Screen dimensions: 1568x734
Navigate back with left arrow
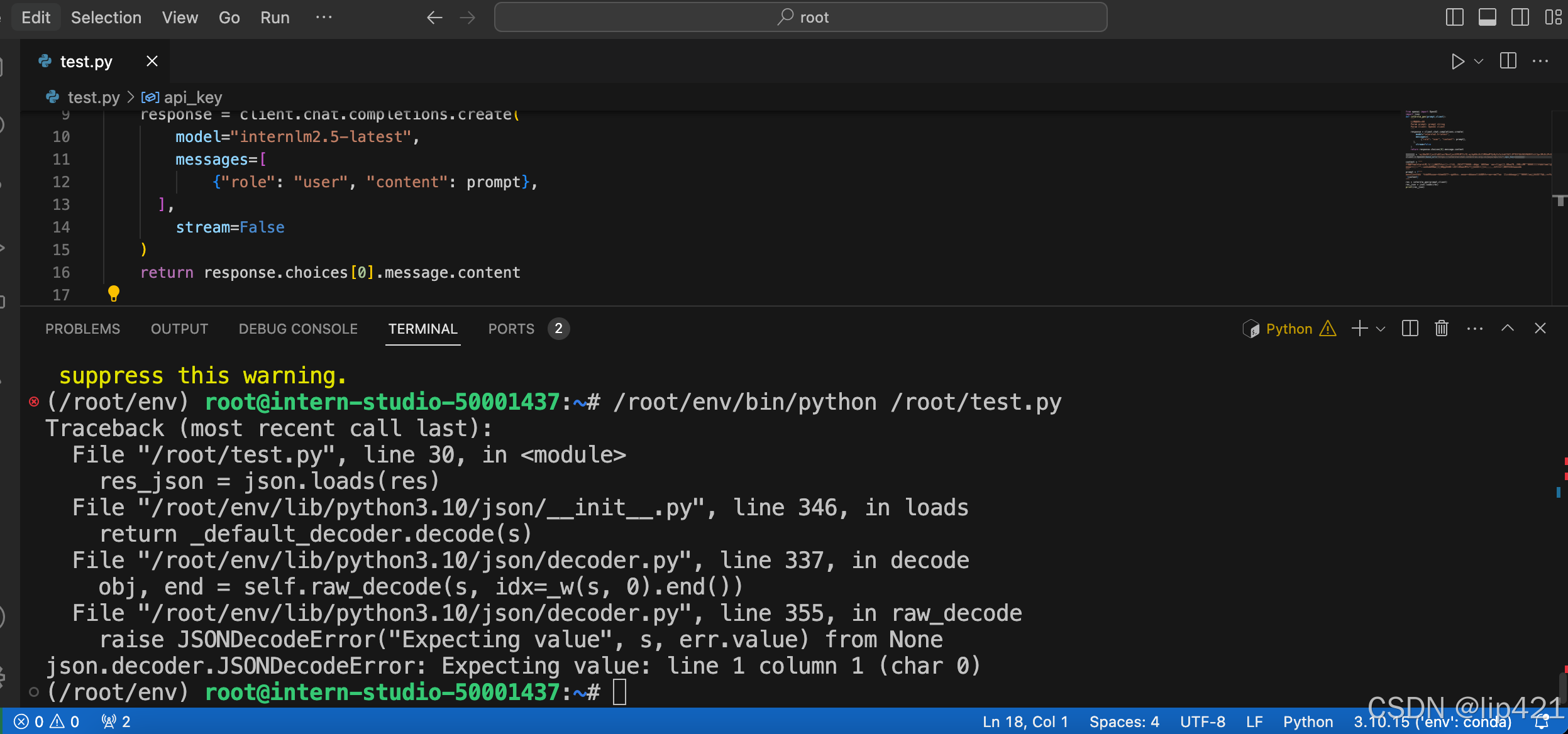434,18
